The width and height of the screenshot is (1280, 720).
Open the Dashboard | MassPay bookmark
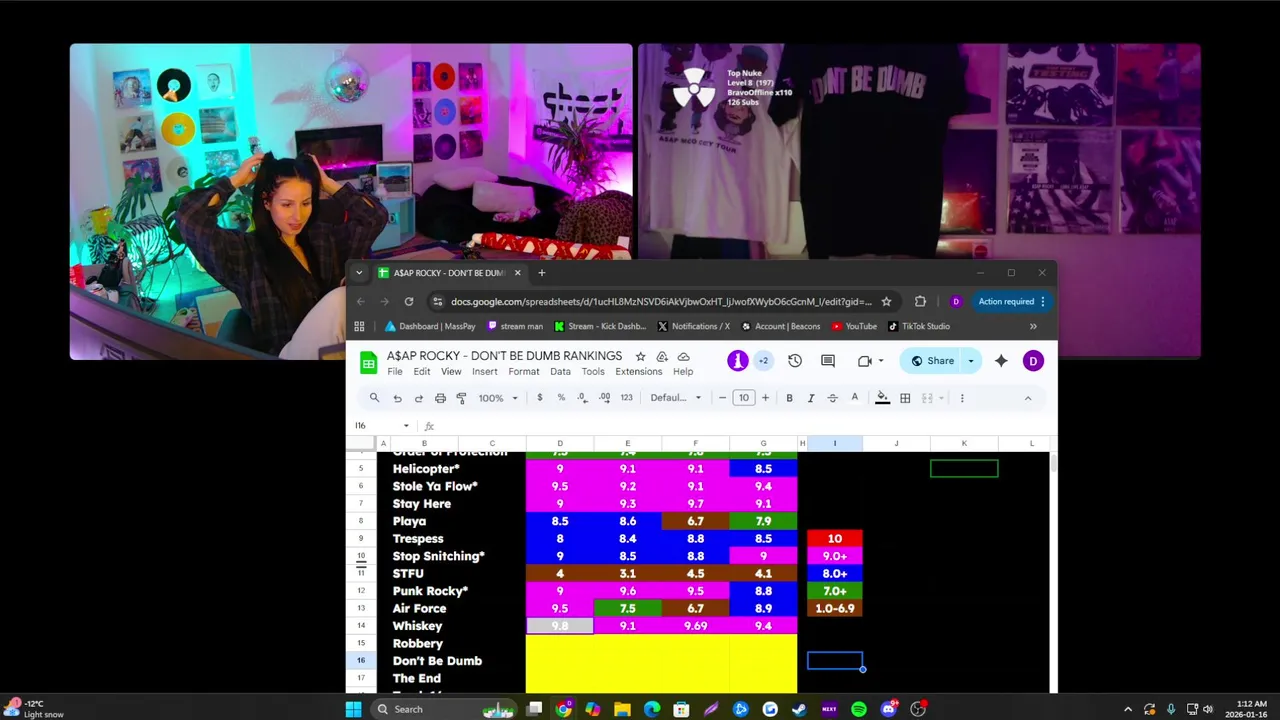430,326
